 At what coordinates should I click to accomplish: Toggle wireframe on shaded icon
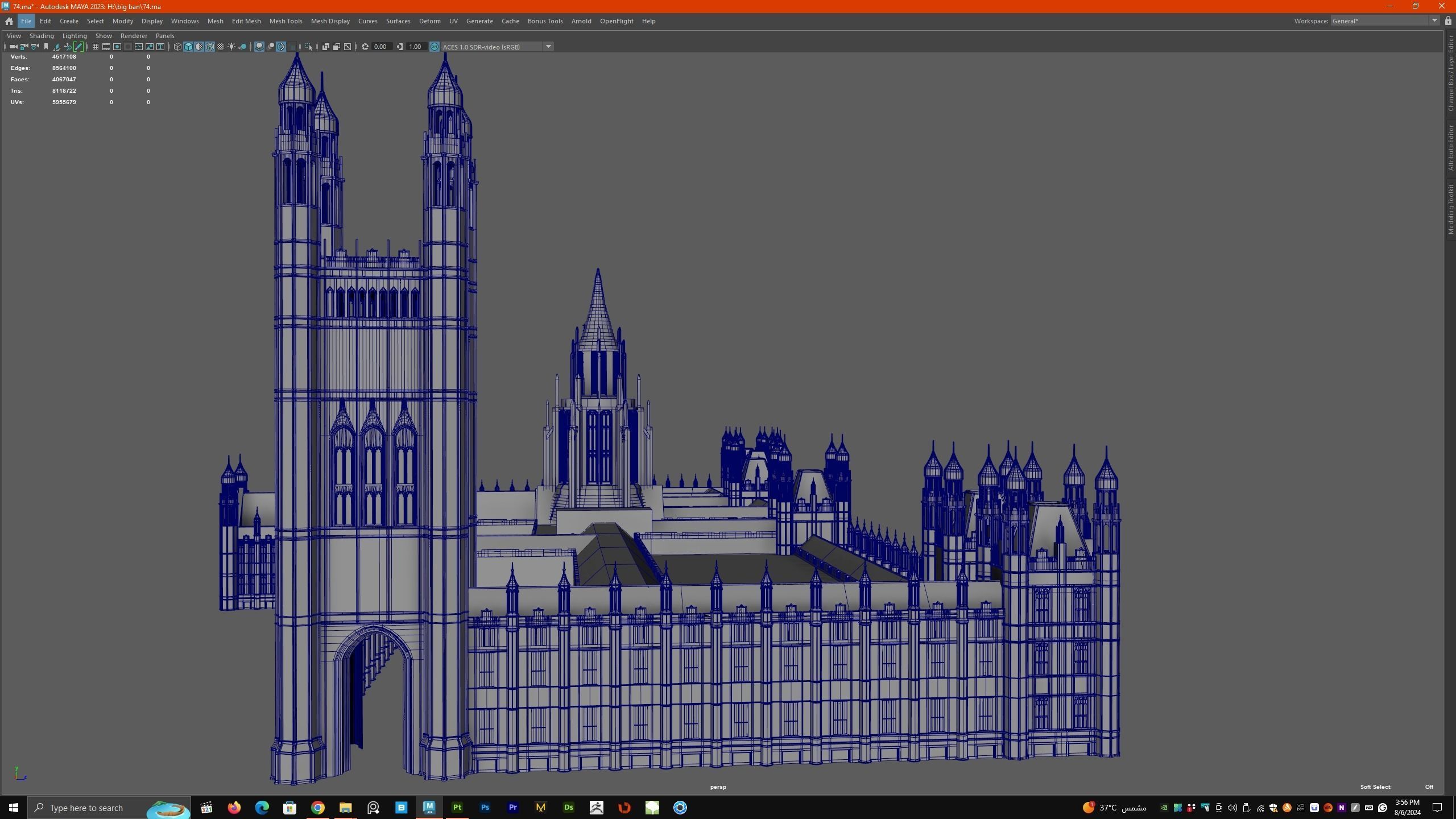coord(210,47)
